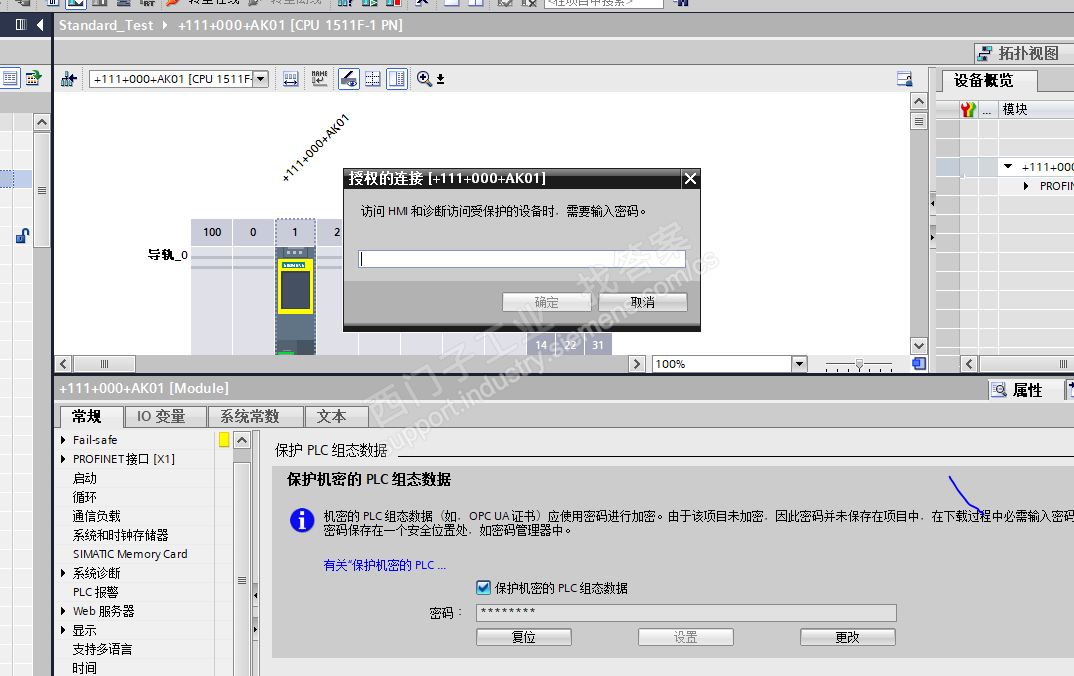
Task: Switch to the IO 变量 tab
Action: pos(165,416)
